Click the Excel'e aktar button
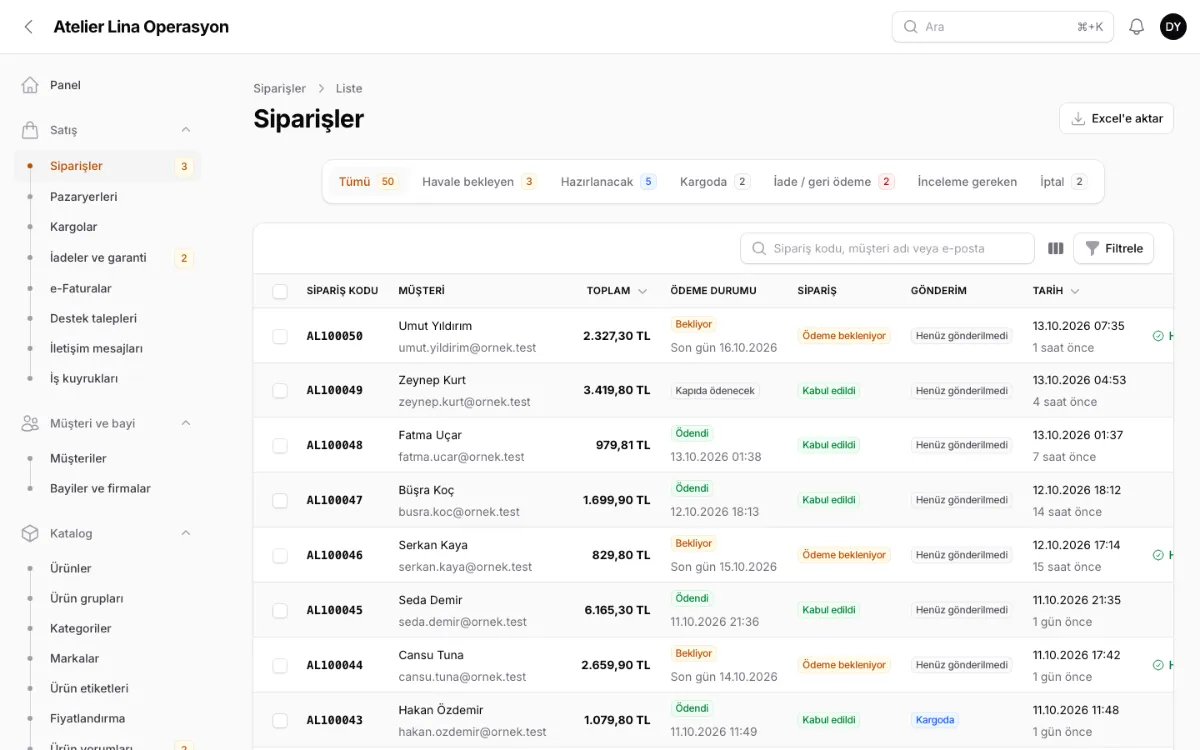This screenshot has height=750, width=1200. 1116,118
